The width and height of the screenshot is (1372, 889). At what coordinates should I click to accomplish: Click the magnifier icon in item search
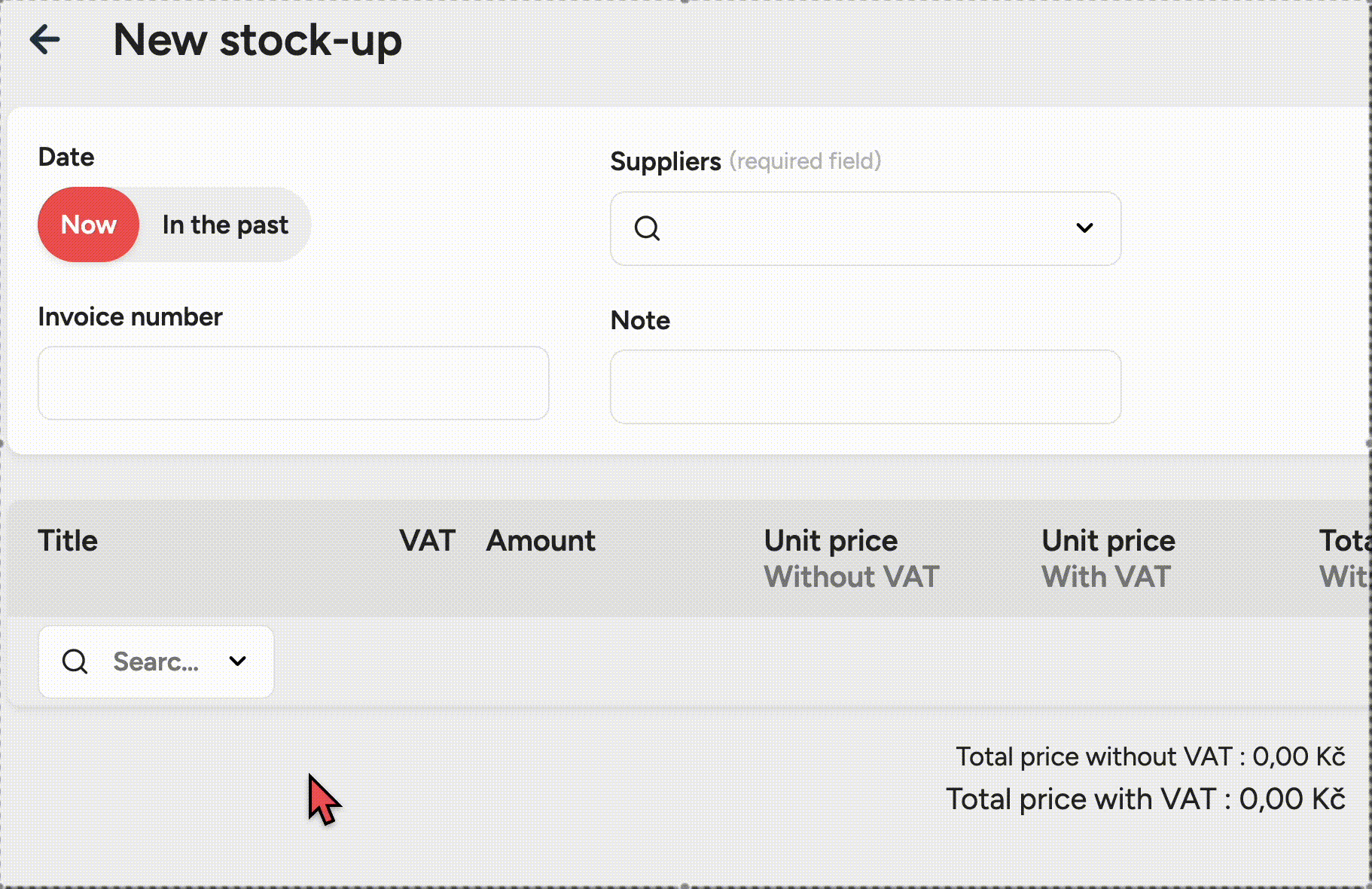[75, 661]
